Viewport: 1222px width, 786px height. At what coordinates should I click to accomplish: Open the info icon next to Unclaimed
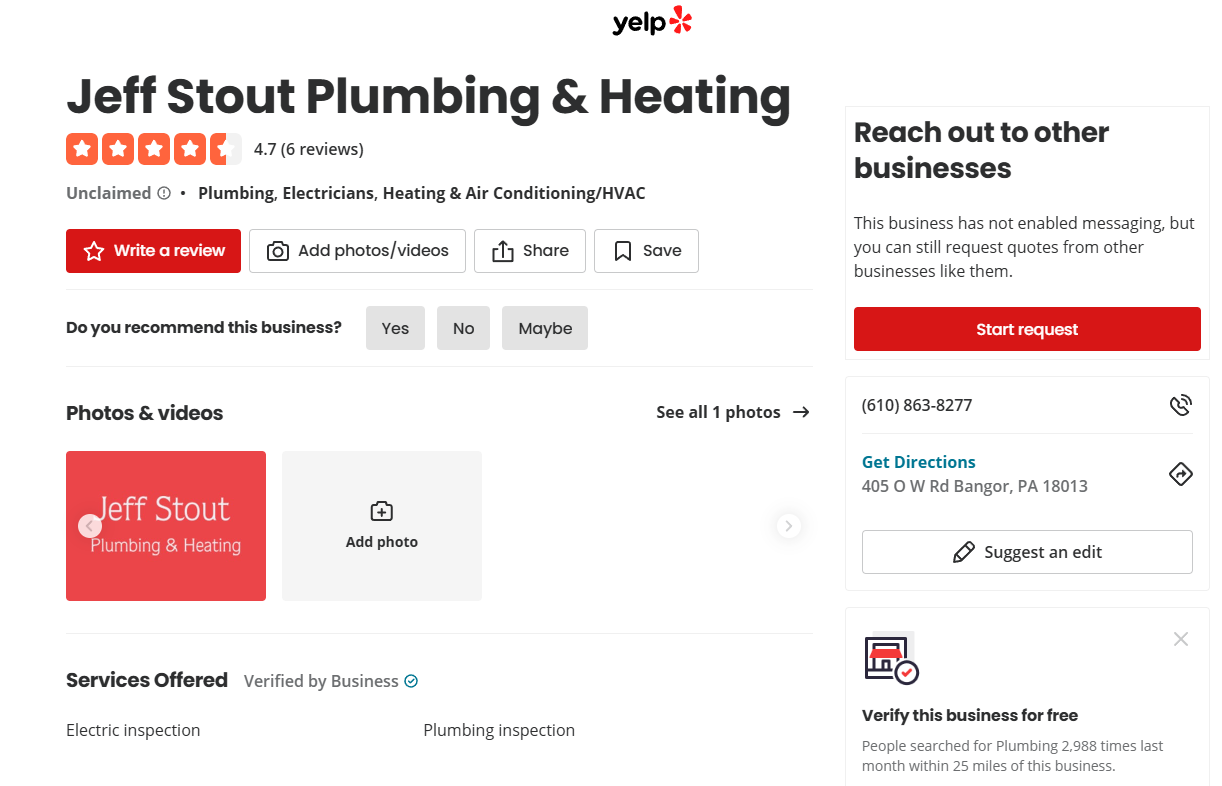tap(164, 192)
